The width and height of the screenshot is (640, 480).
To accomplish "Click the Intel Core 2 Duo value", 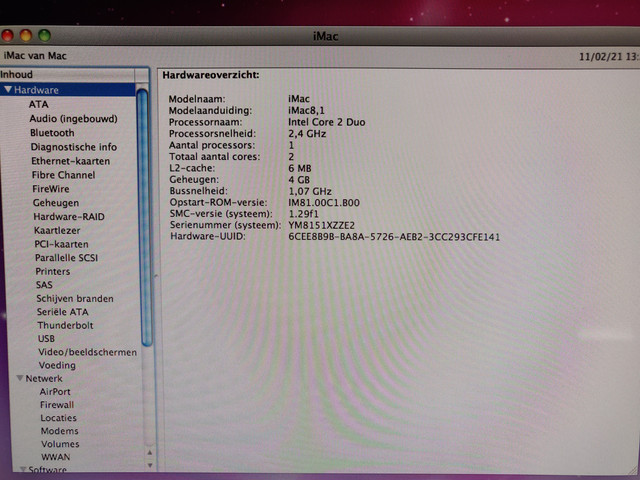I will click(327, 122).
